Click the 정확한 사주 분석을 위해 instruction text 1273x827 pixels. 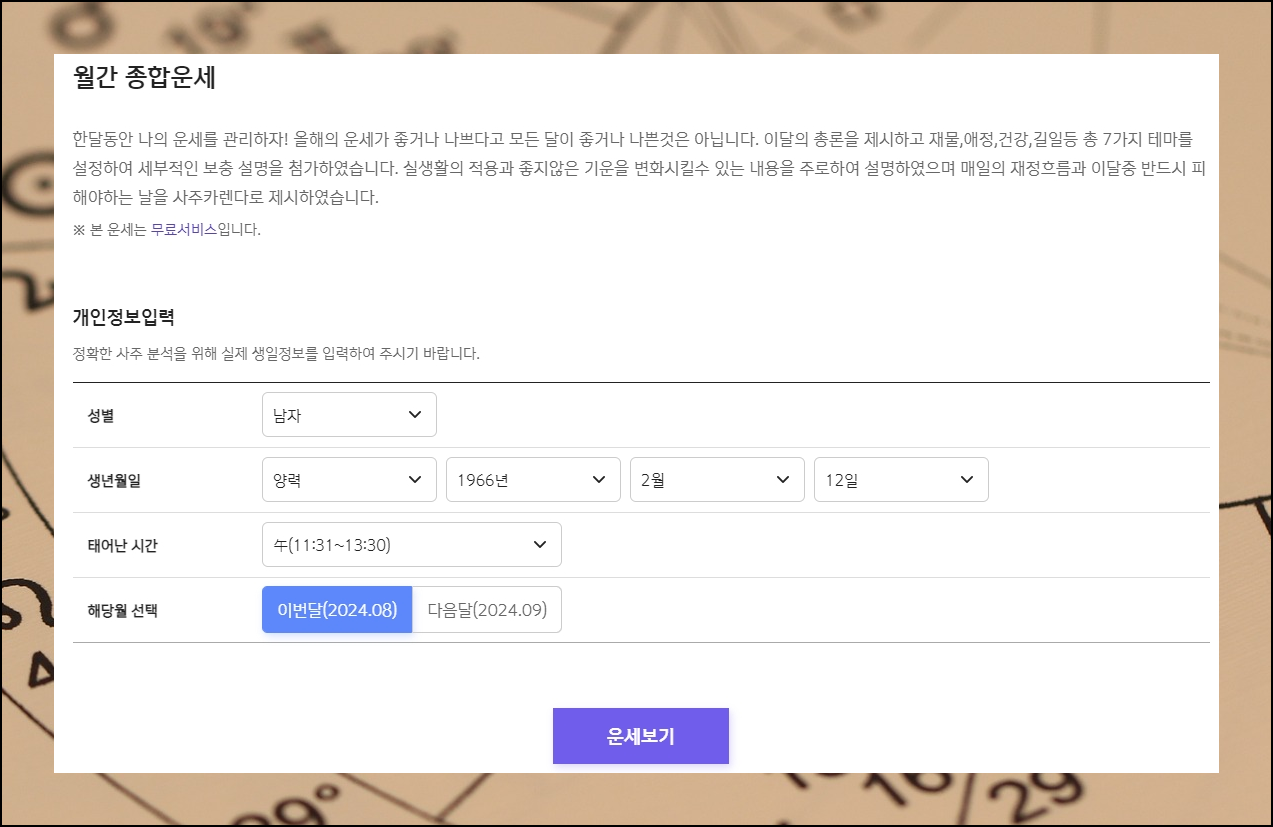[276, 354]
